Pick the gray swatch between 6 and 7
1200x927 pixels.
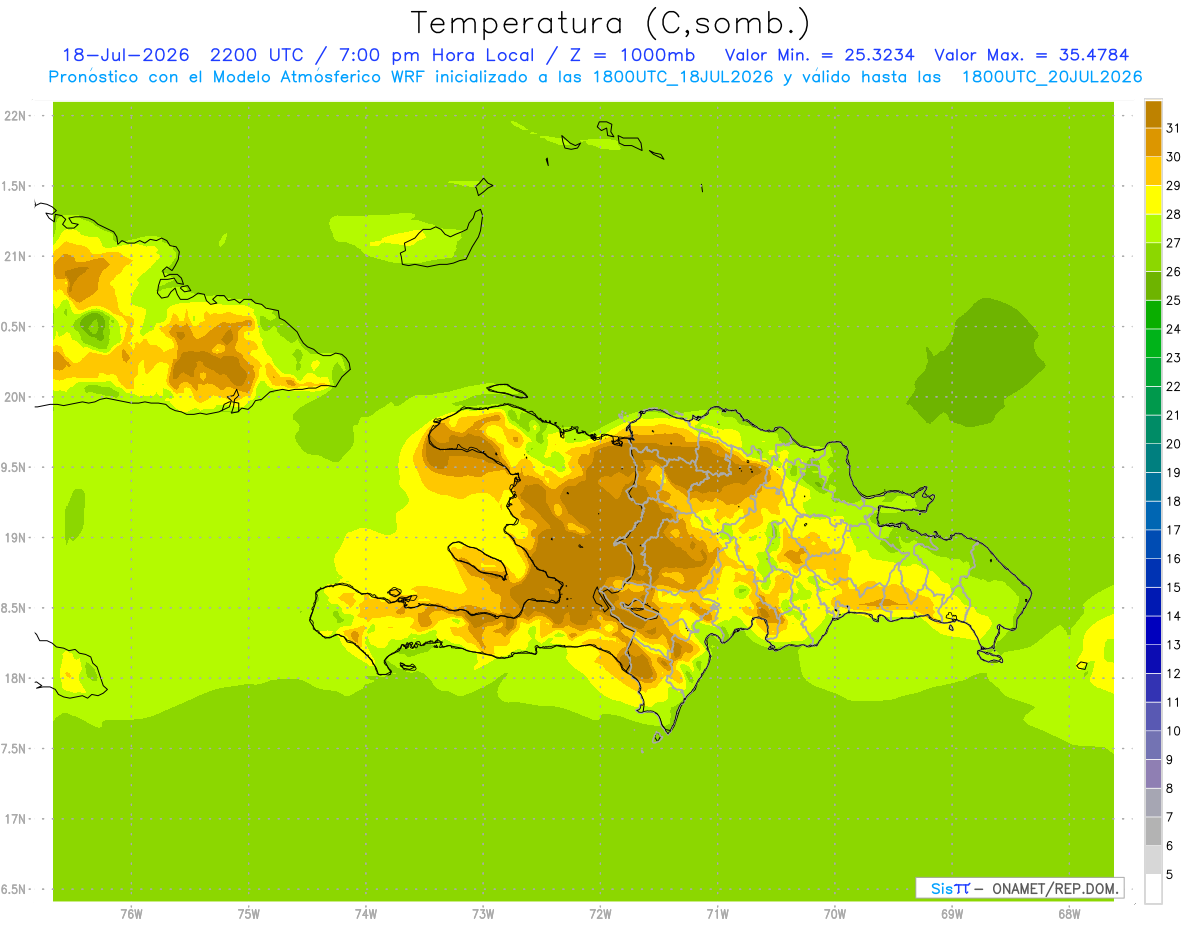1153,831
